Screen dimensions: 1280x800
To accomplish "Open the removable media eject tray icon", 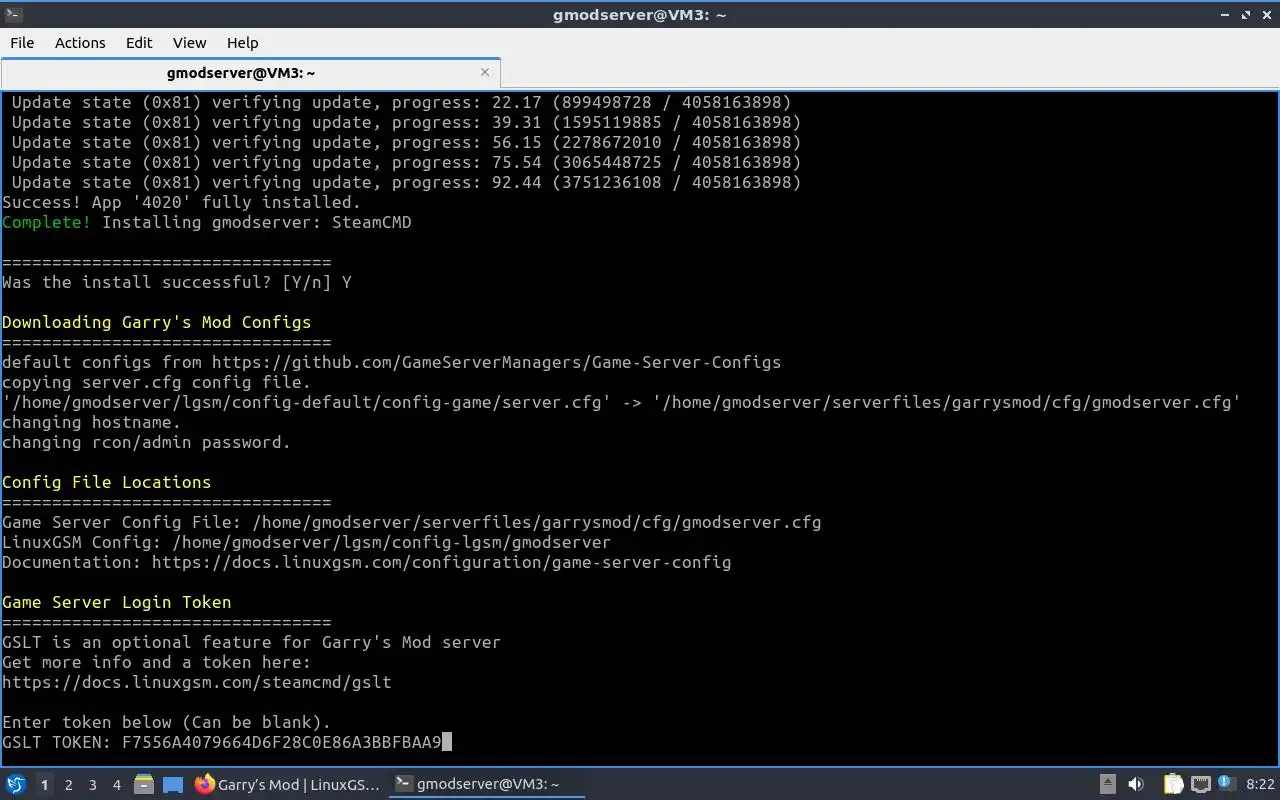I will [1108, 785].
